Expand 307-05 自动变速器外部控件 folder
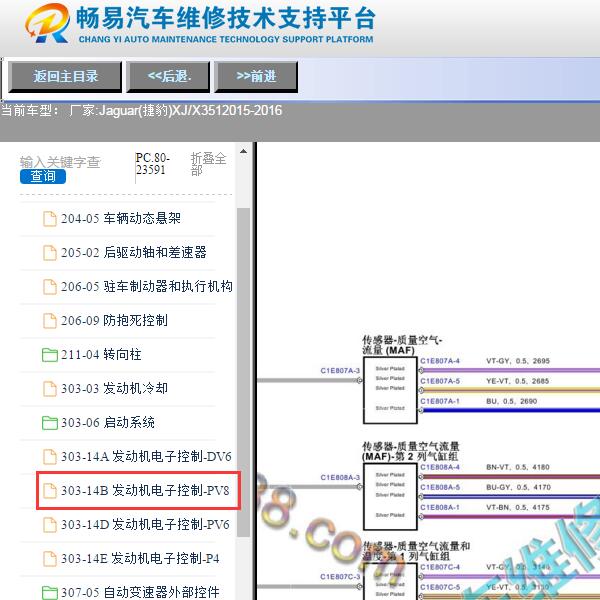 (140, 592)
